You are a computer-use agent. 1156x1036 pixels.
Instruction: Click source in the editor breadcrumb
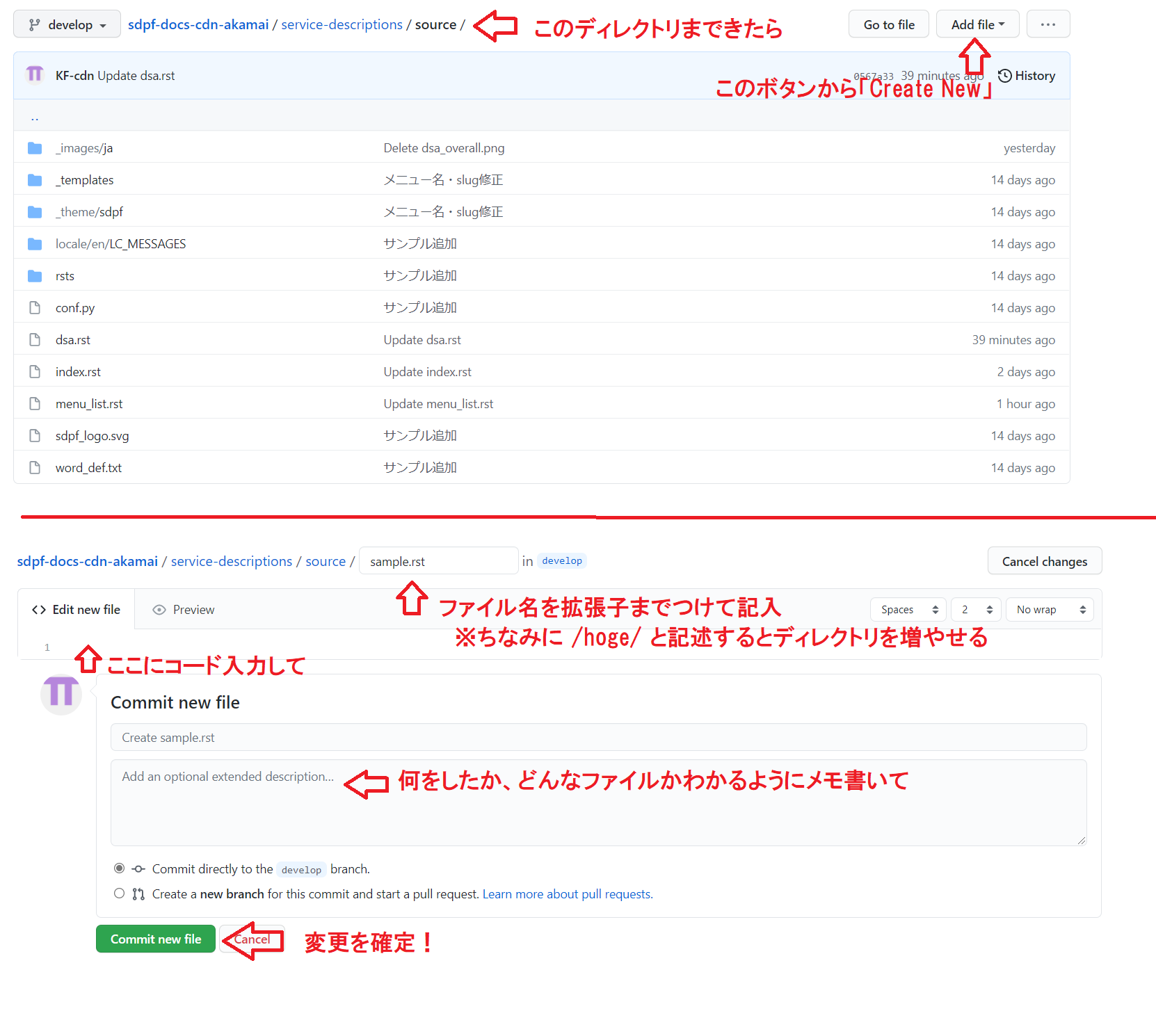[x=326, y=561]
